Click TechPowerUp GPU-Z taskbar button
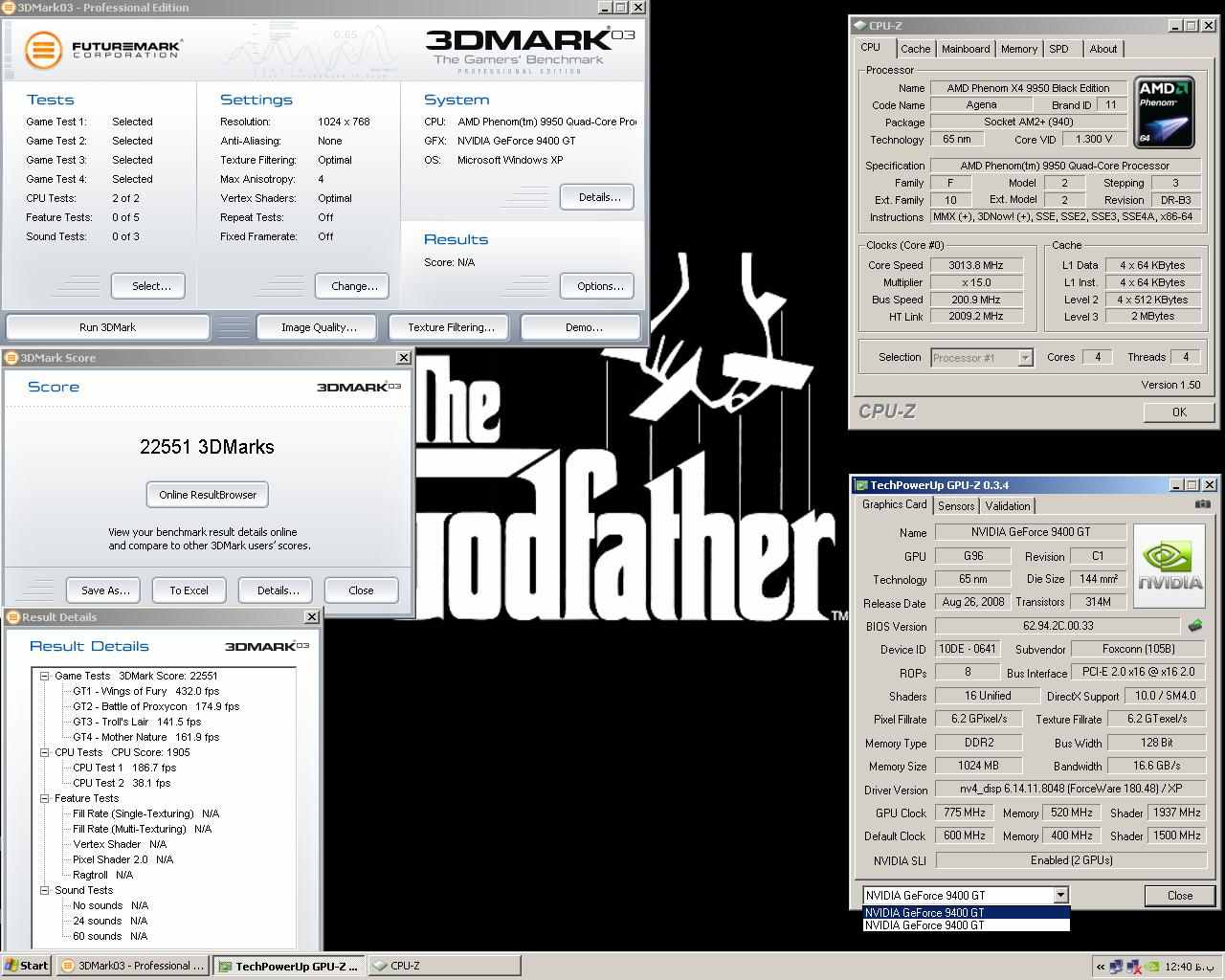Image resolution: width=1225 pixels, height=980 pixels. click(x=289, y=966)
